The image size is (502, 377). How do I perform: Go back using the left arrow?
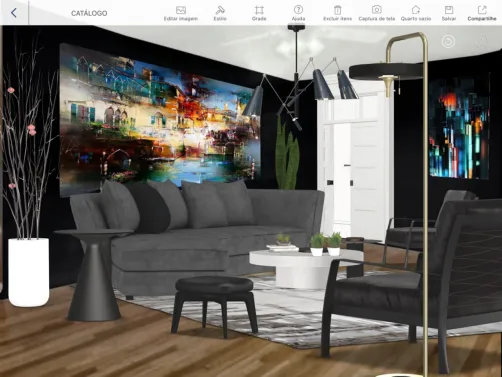click(13, 13)
